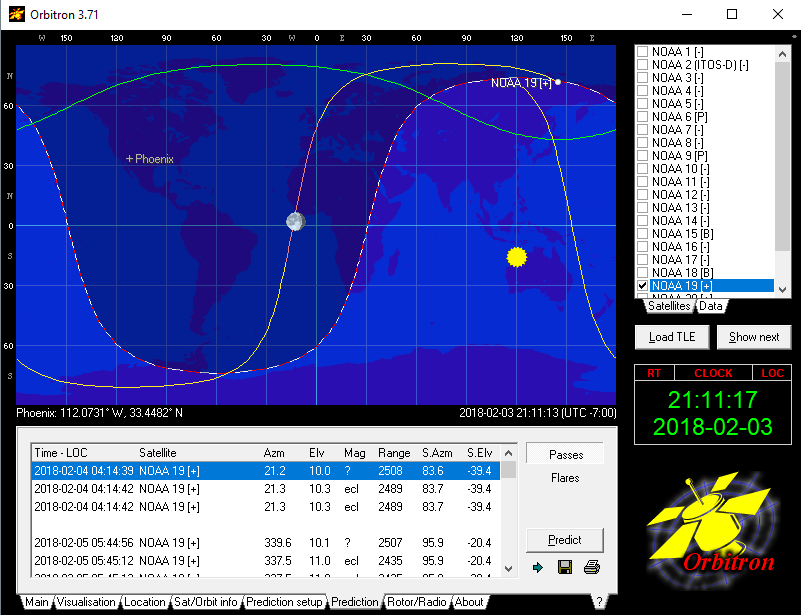801x615 pixels.
Task: Click the UTC -7:00 timestamp status text
Action: (x=537, y=413)
